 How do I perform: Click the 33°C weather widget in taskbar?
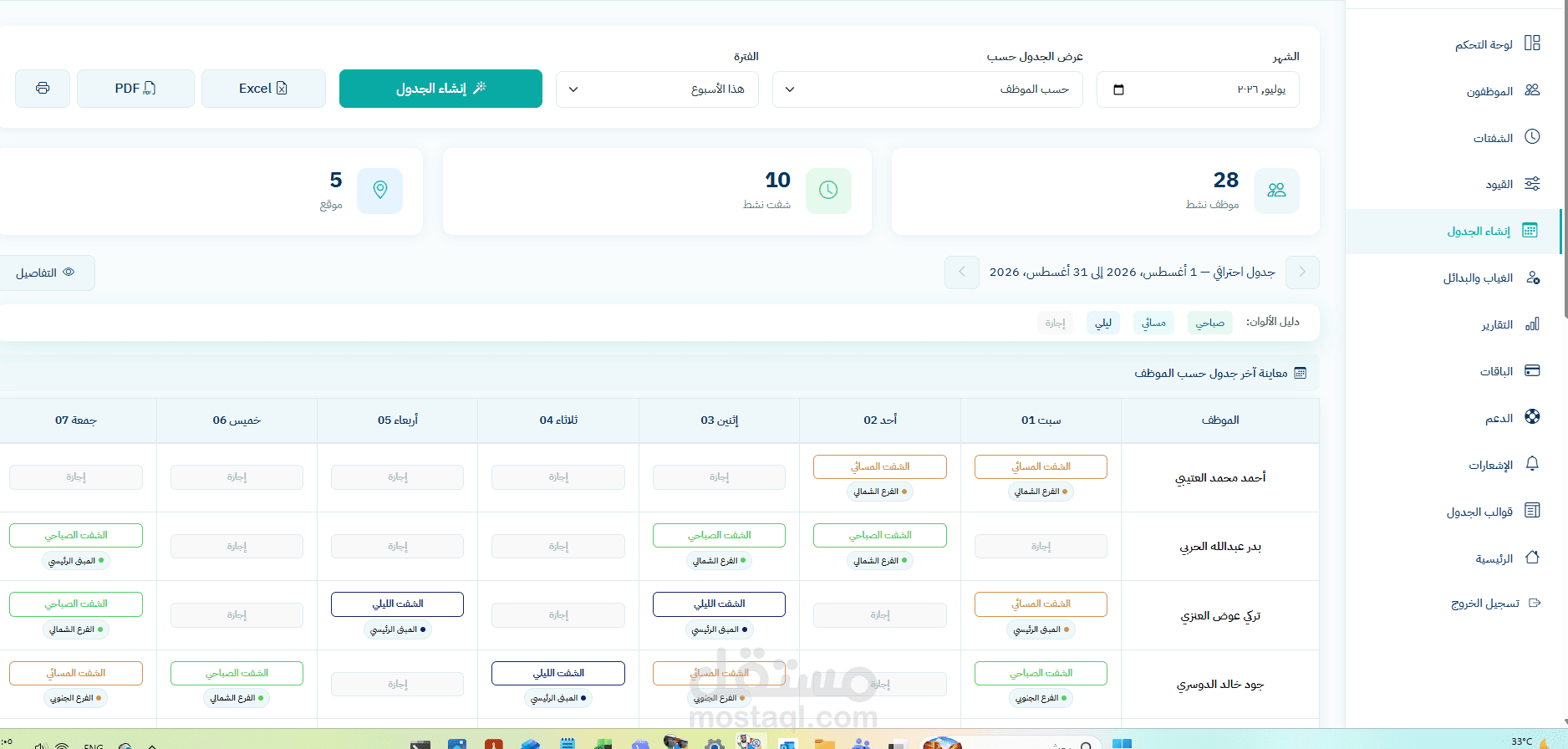[x=1530, y=741]
